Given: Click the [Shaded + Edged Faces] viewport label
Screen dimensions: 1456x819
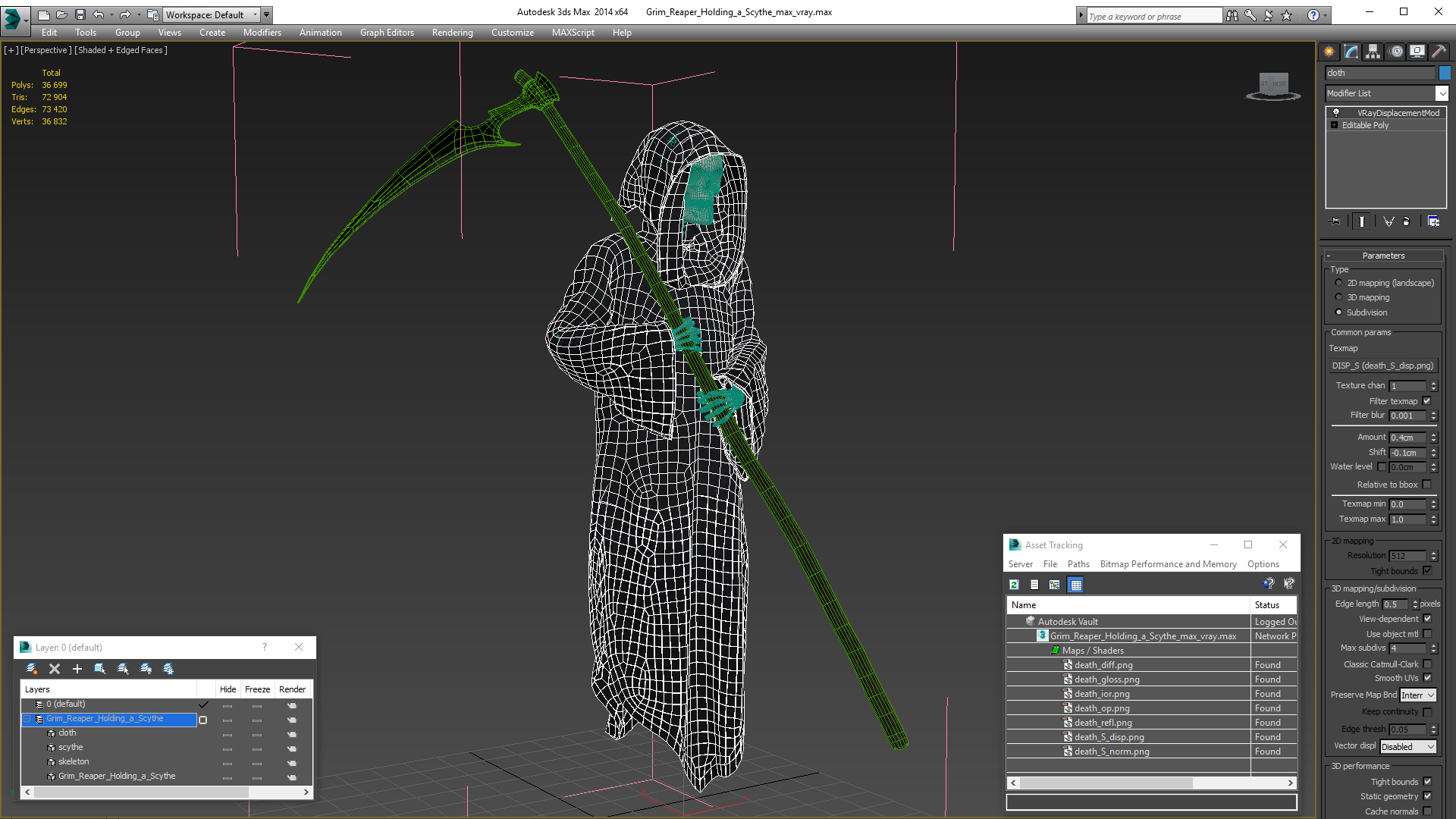Looking at the screenshot, I should click(121, 50).
